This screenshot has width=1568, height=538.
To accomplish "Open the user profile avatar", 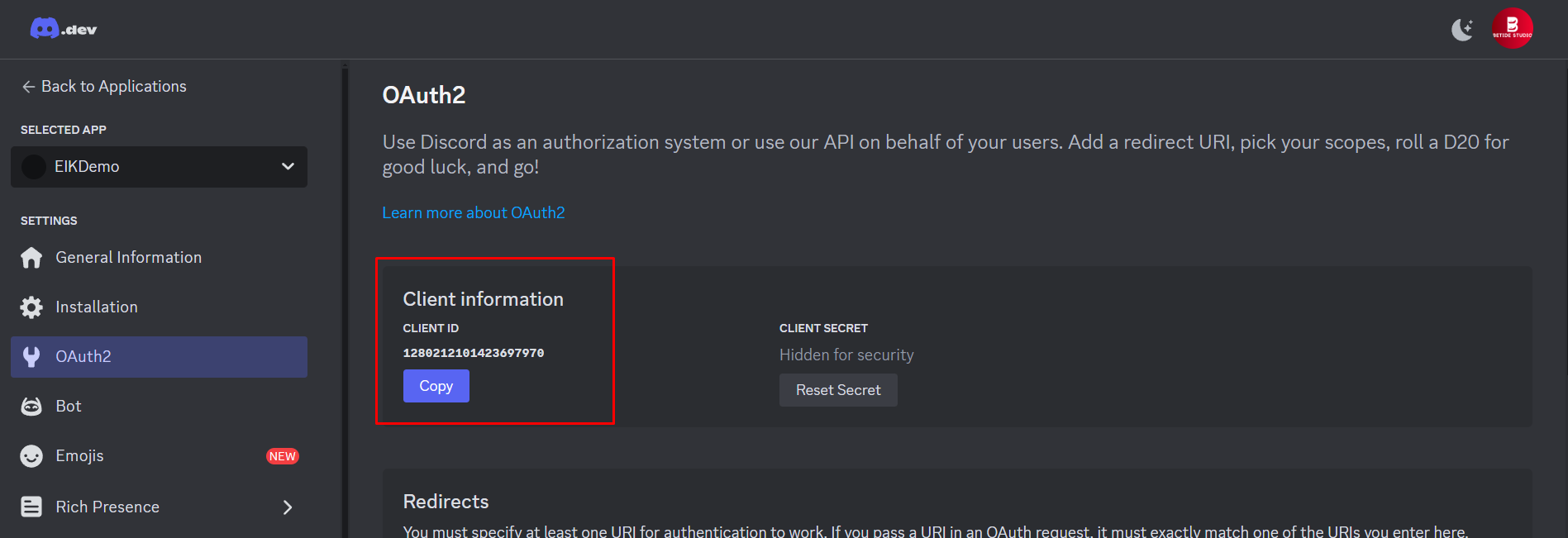I will (x=1512, y=29).
